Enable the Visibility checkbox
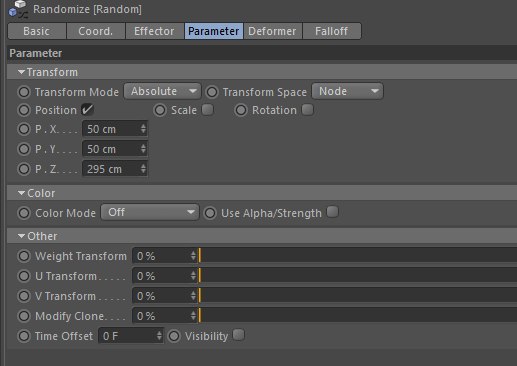 (239, 335)
